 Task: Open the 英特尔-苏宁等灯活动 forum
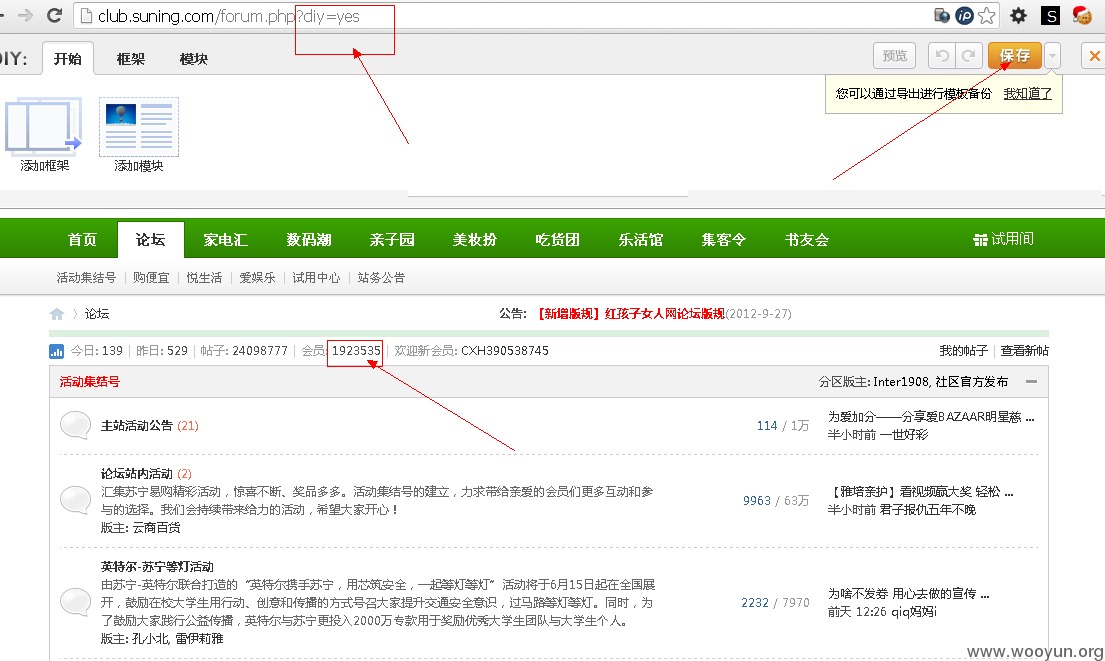coord(157,567)
